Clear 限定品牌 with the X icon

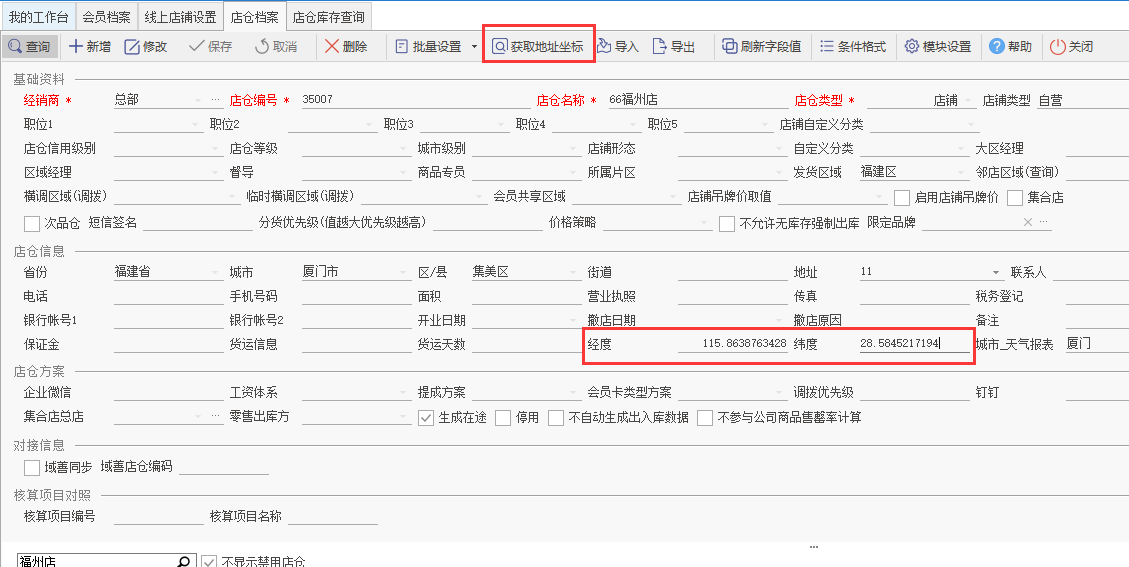tap(1027, 222)
